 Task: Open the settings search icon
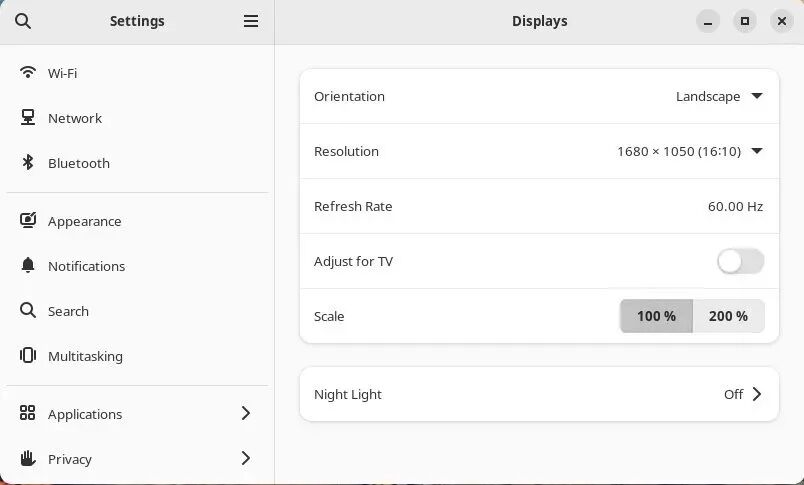[23, 21]
